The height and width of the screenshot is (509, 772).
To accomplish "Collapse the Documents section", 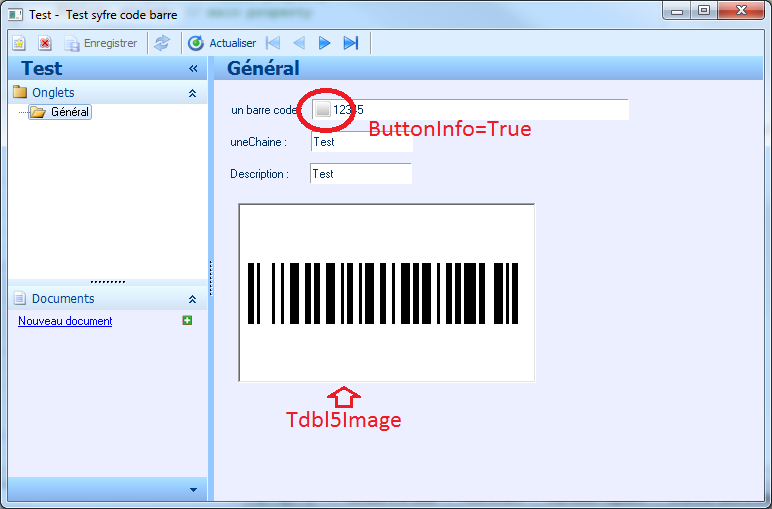I will point(193,299).
